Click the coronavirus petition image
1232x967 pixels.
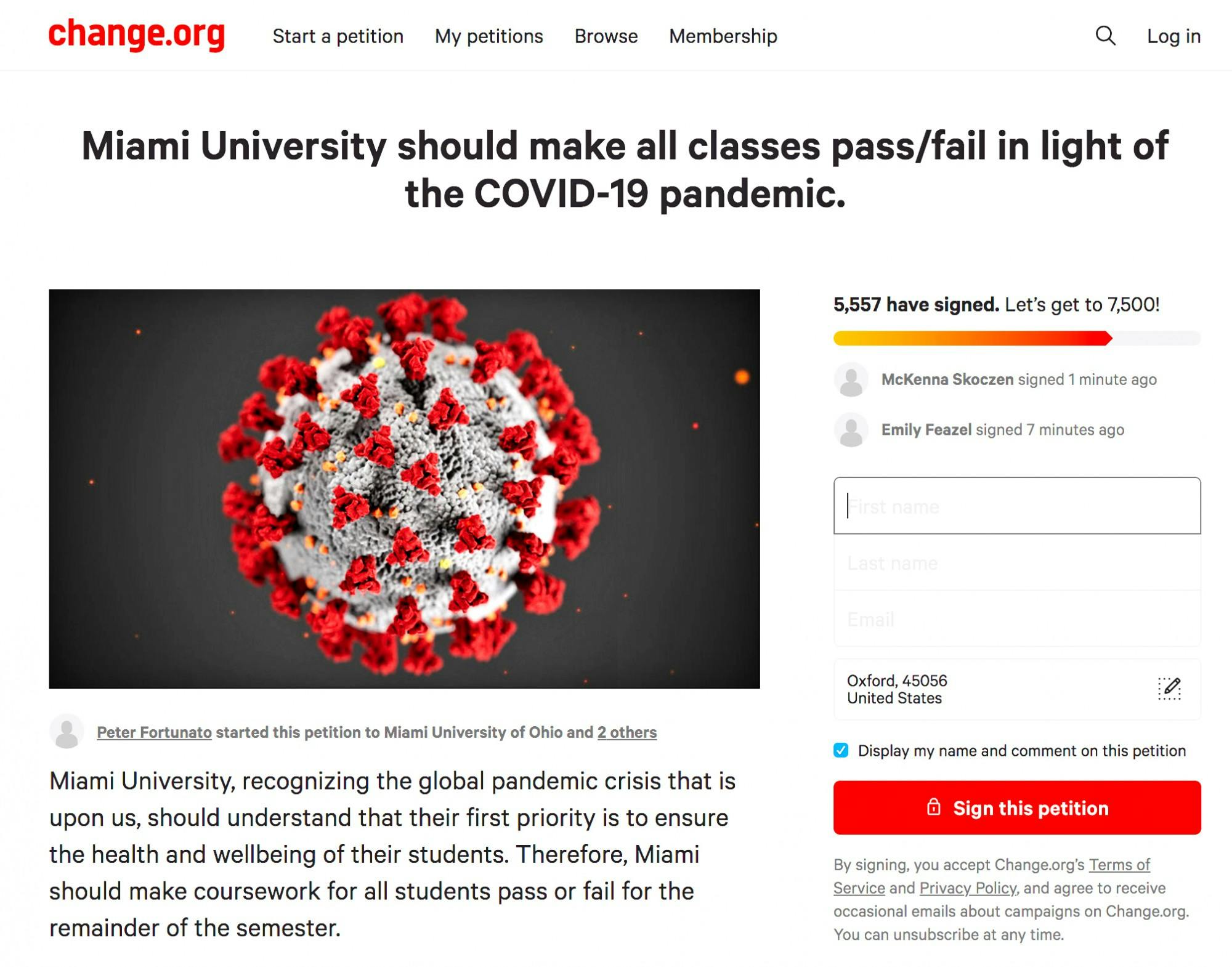pos(404,488)
